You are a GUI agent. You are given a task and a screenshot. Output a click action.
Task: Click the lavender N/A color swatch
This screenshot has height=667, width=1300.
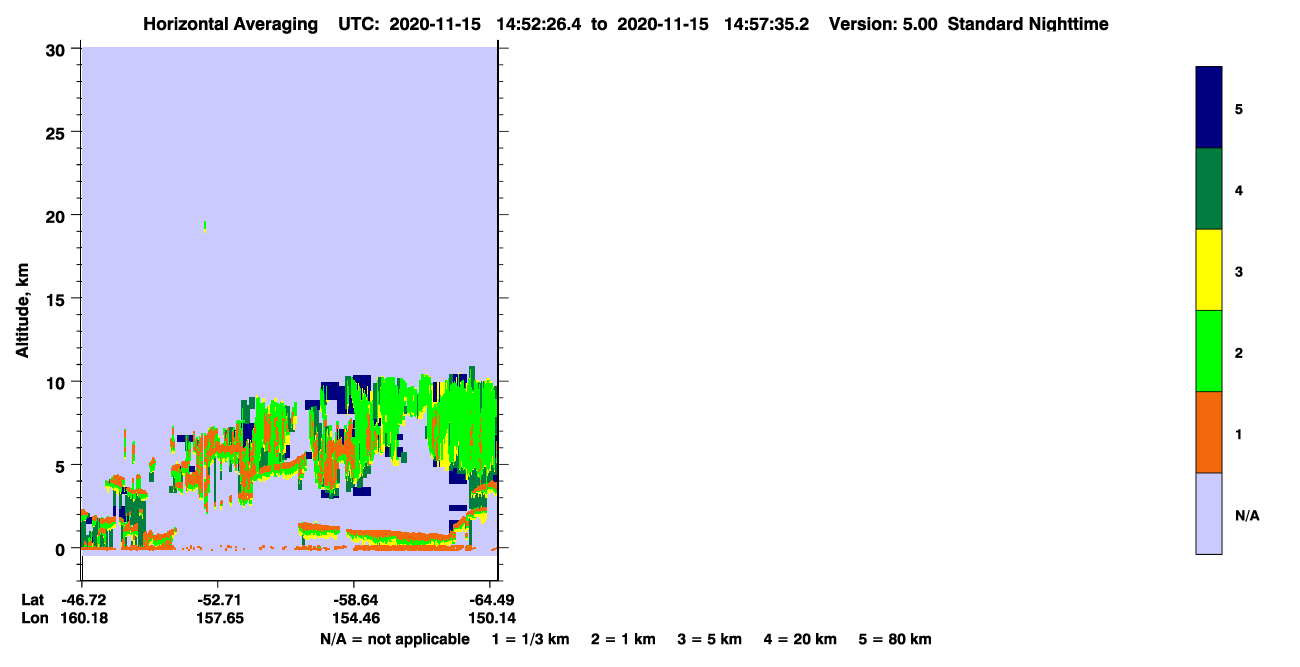[1209, 513]
